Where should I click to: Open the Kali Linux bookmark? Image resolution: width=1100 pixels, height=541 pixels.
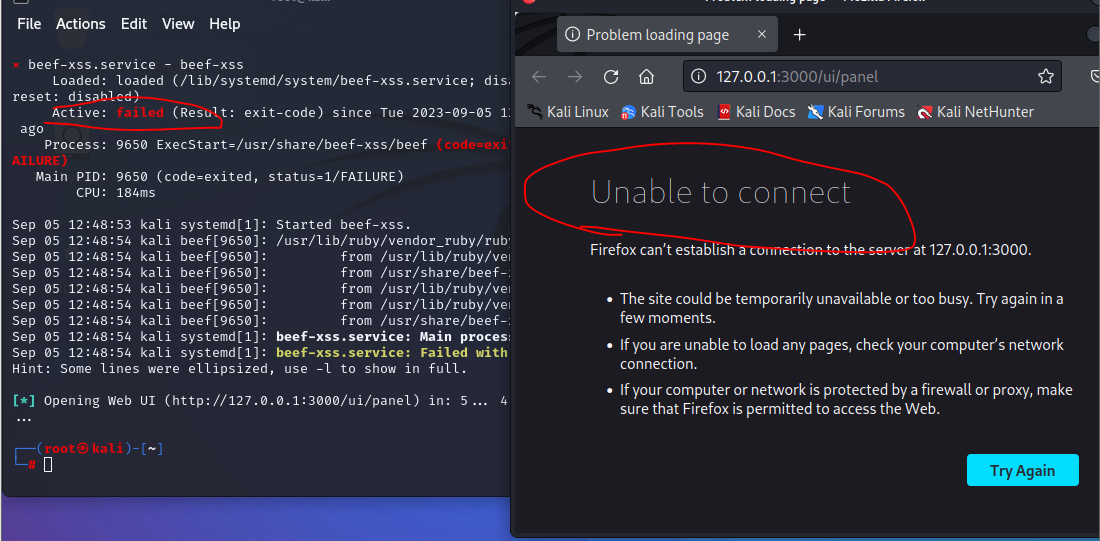click(x=568, y=112)
